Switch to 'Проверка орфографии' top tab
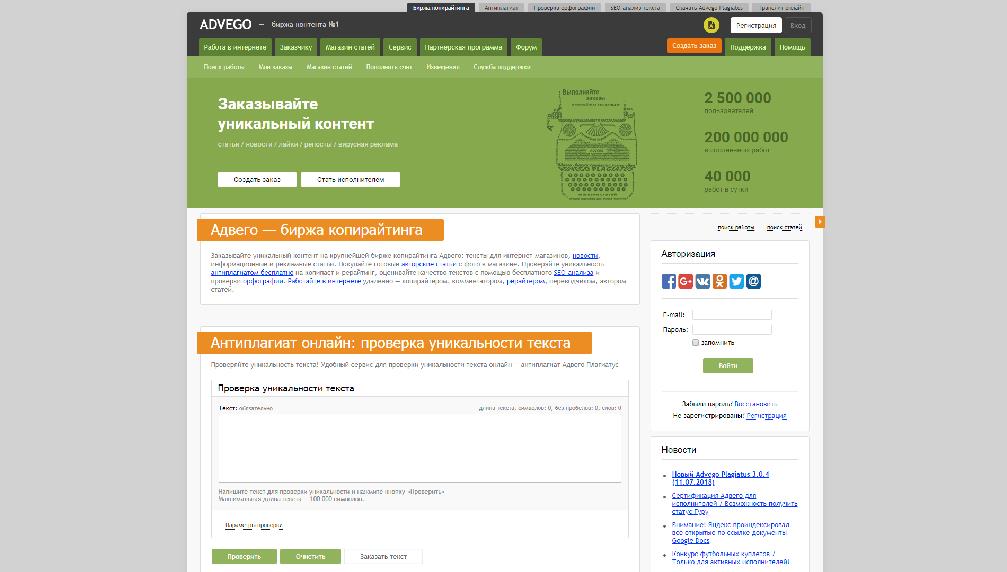This screenshot has width=1007, height=572. point(565,8)
